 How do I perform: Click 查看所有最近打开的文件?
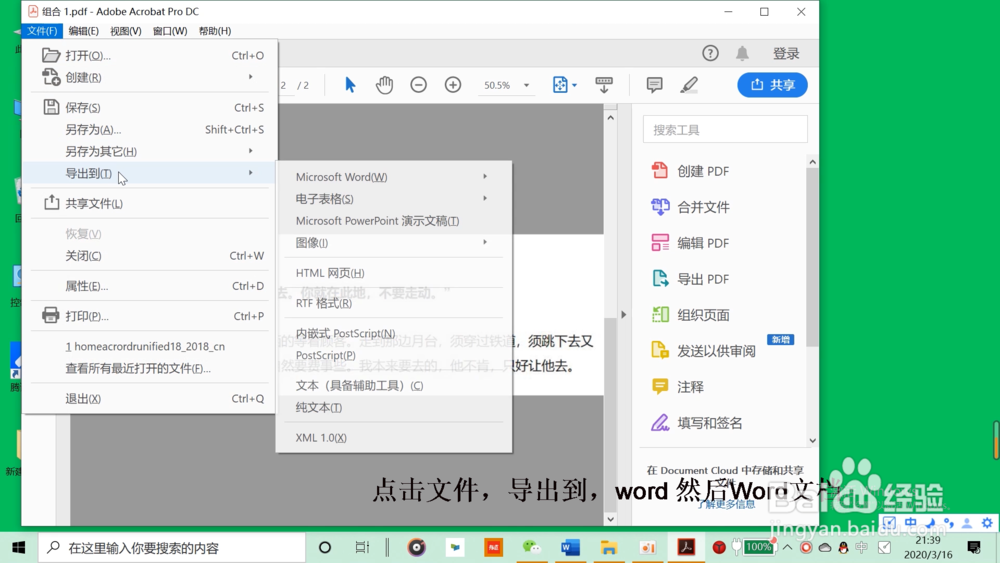(151, 368)
